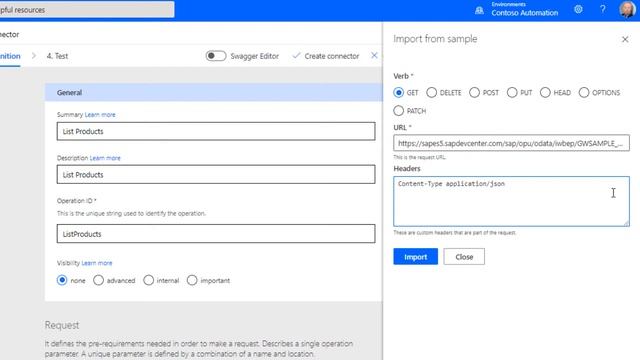The width and height of the screenshot is (640, 360).
Task: Select the OPTIONS verb radio button
Action: tap(584, 93)
